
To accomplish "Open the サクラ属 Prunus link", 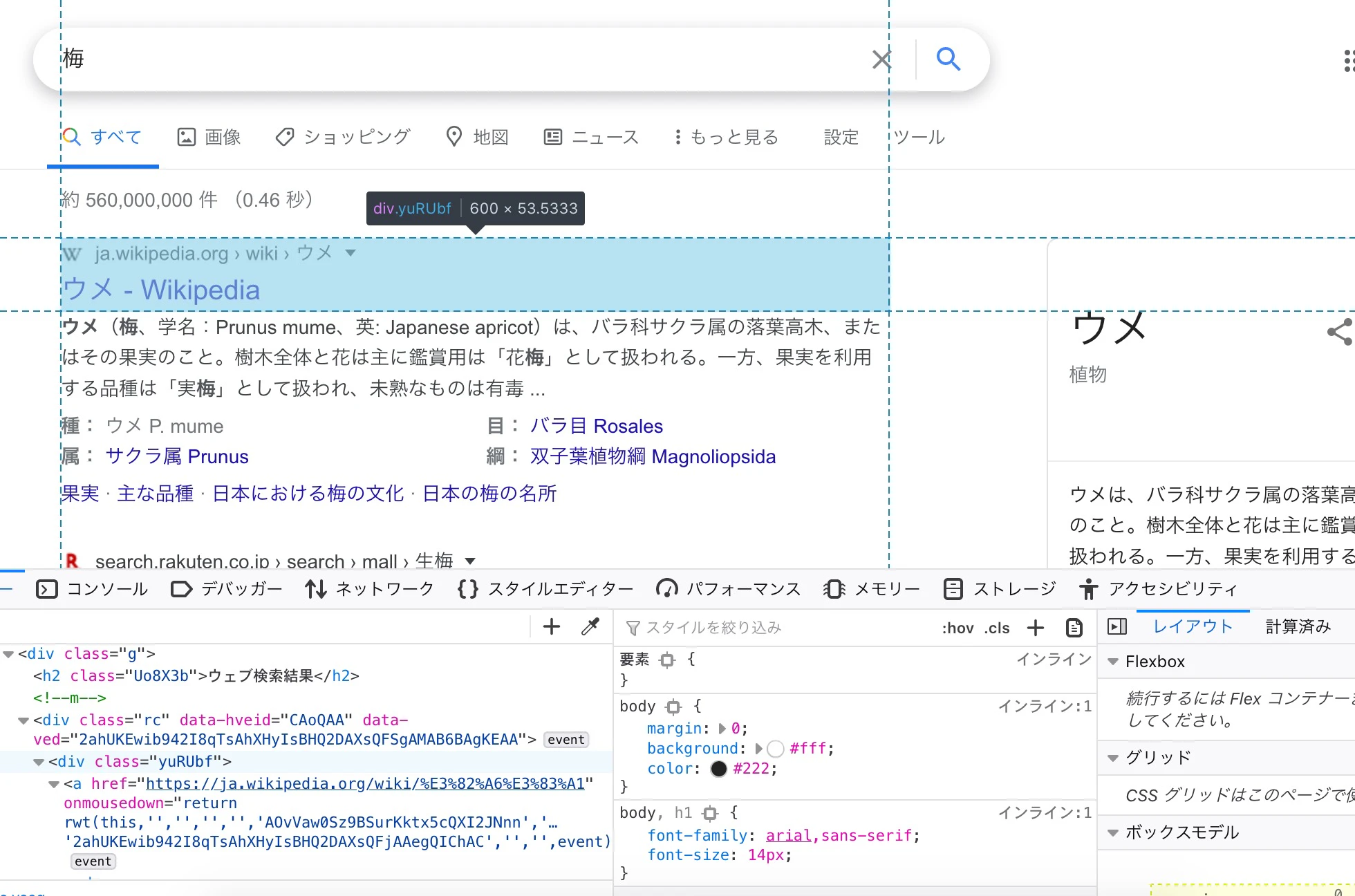I will 177,456.
